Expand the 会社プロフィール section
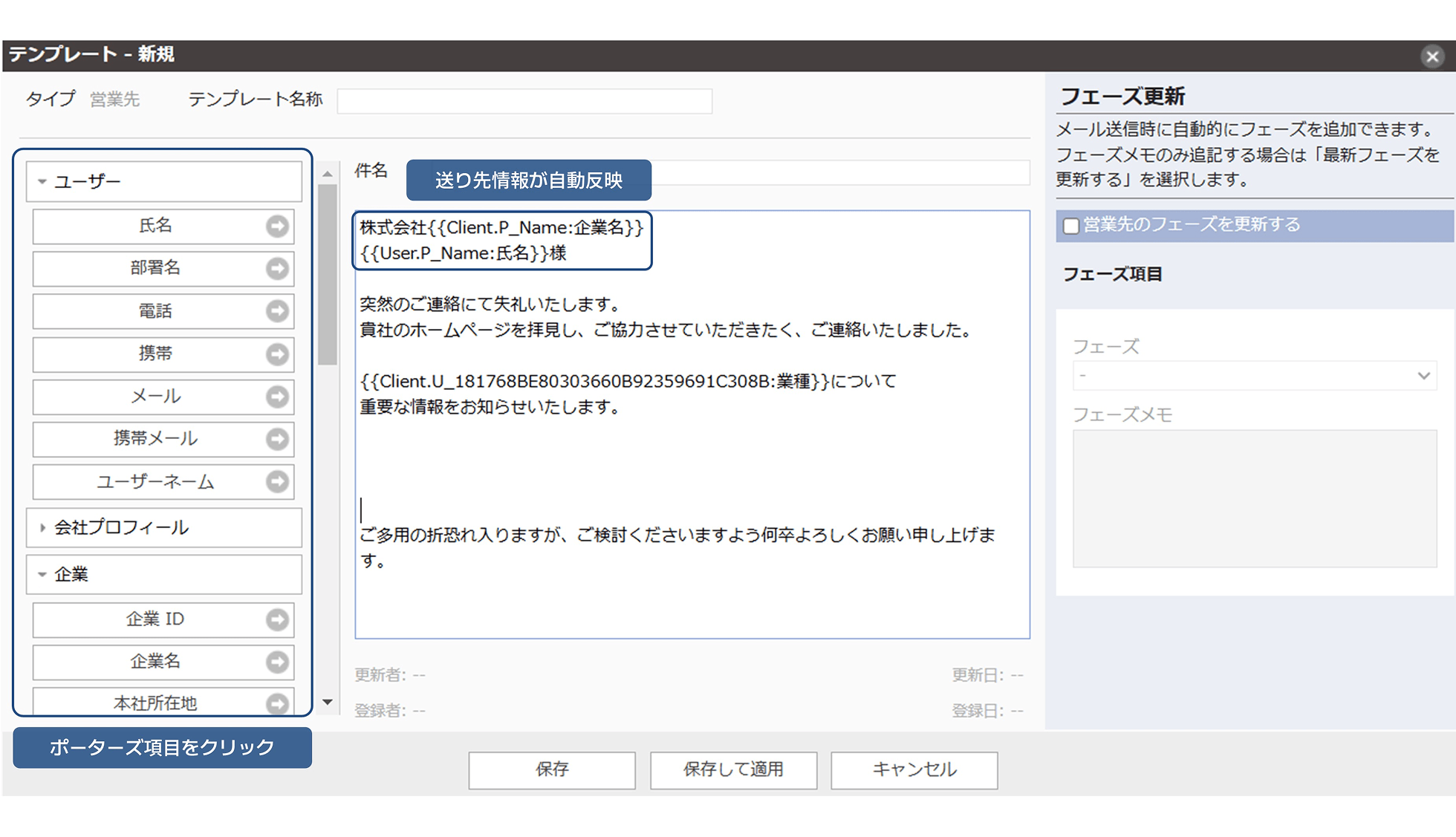Screen dimensions: 1456x837 (42, 527)
